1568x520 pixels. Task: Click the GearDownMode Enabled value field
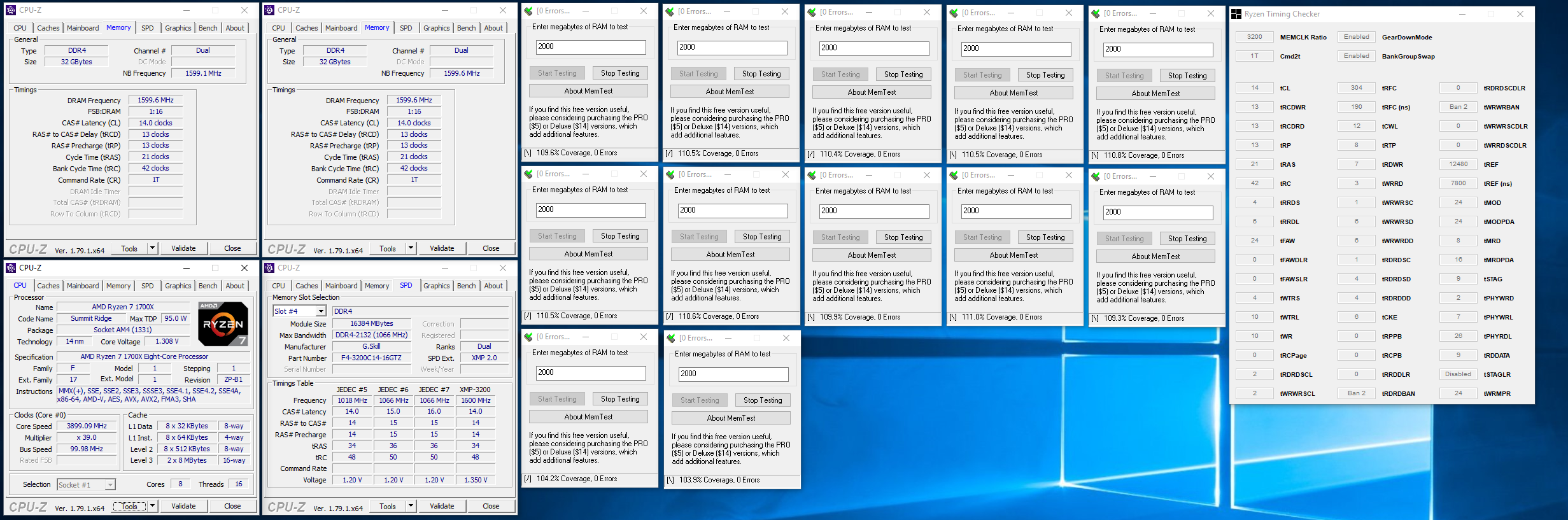[x=1356, y=37]
